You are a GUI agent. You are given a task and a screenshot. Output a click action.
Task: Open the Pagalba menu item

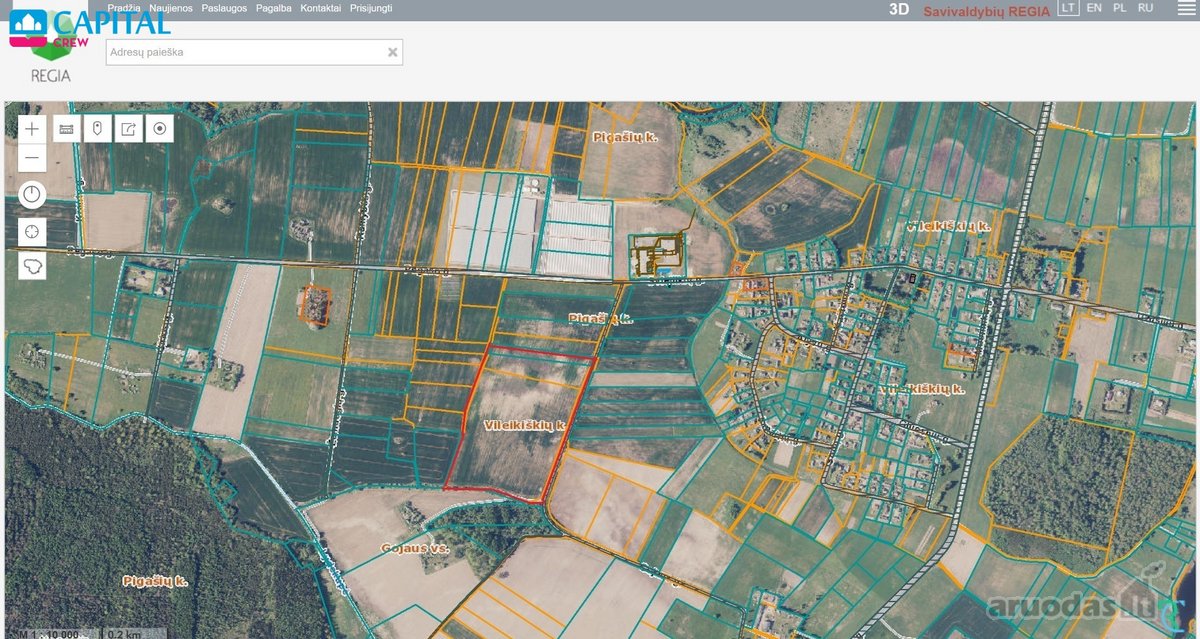[x=273, y=8]
